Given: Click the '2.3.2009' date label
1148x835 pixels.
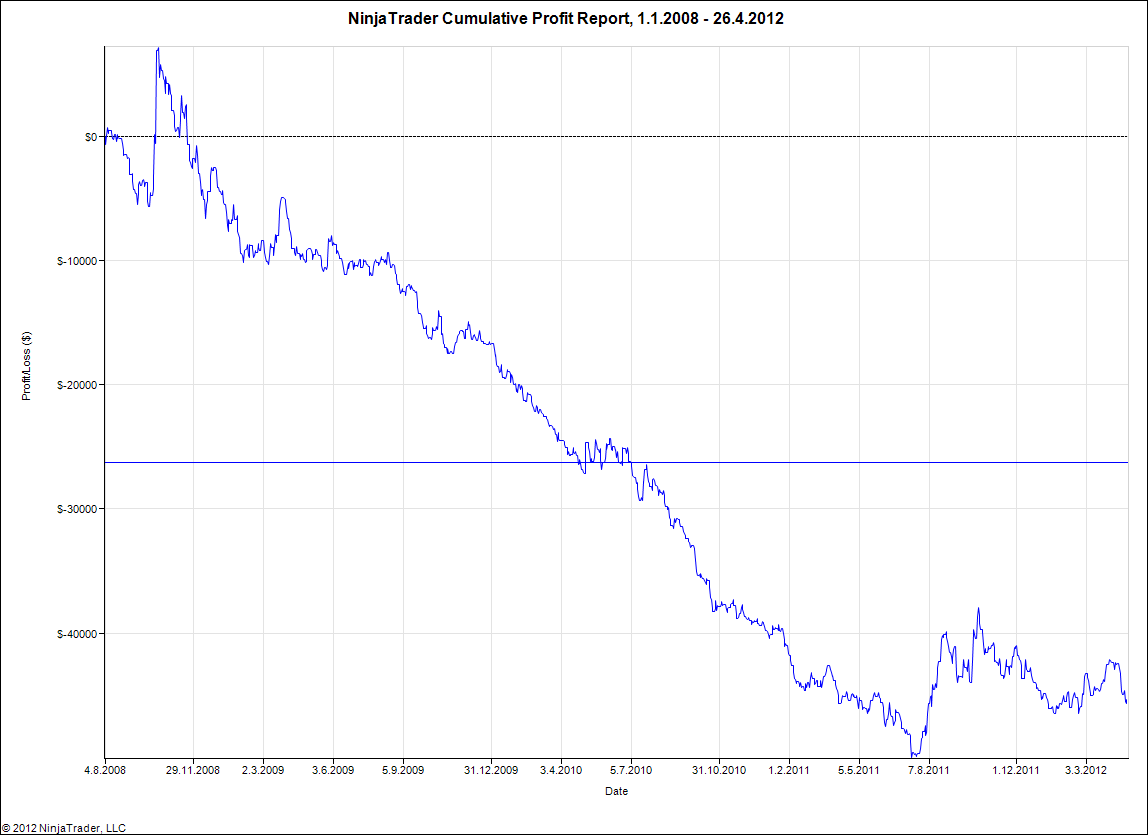Looking at the screenshot, I should point(263,770).
